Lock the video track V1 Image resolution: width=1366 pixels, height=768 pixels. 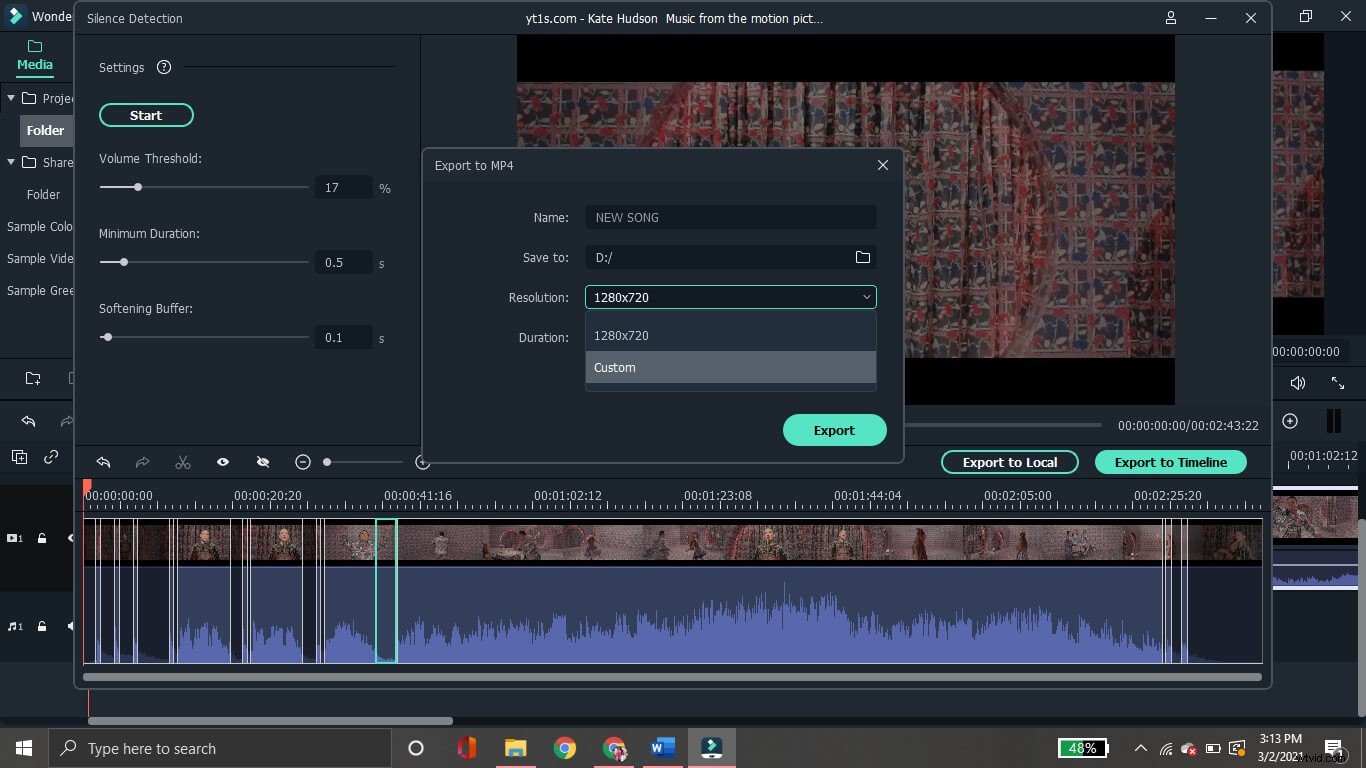pyautogui.click(x=41, y=538)
